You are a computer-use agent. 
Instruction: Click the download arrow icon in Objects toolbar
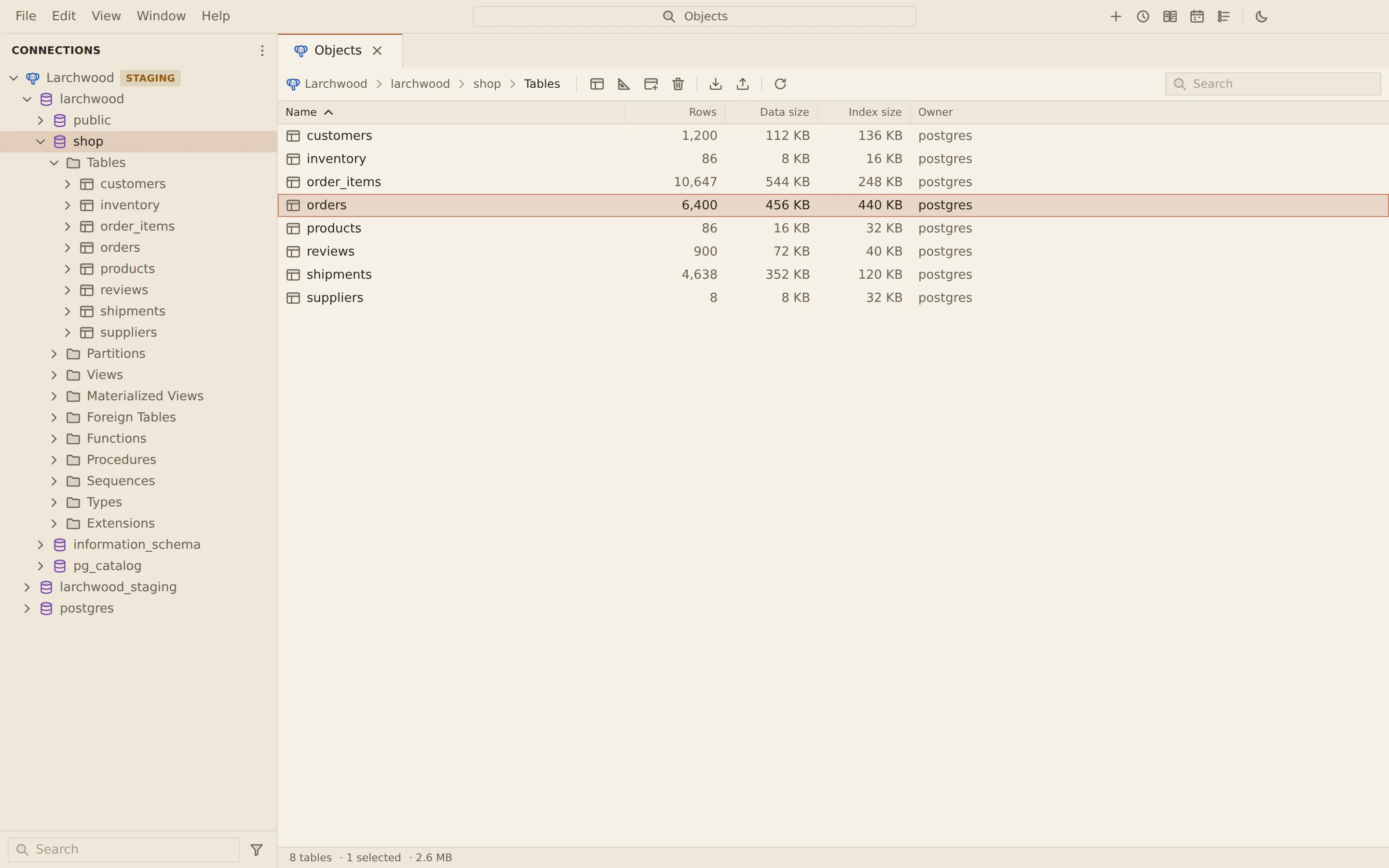715,84
